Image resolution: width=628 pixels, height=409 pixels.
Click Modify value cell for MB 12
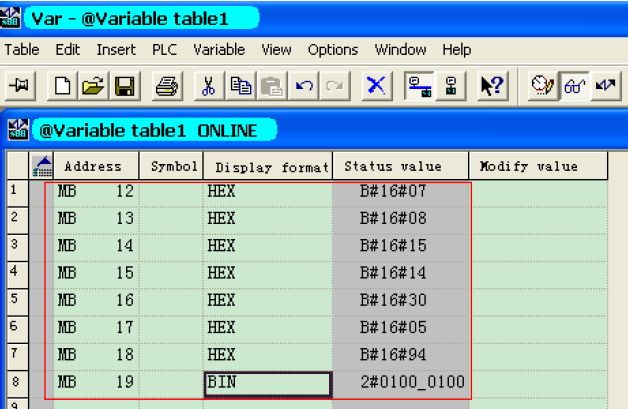(x=538, y=191)
